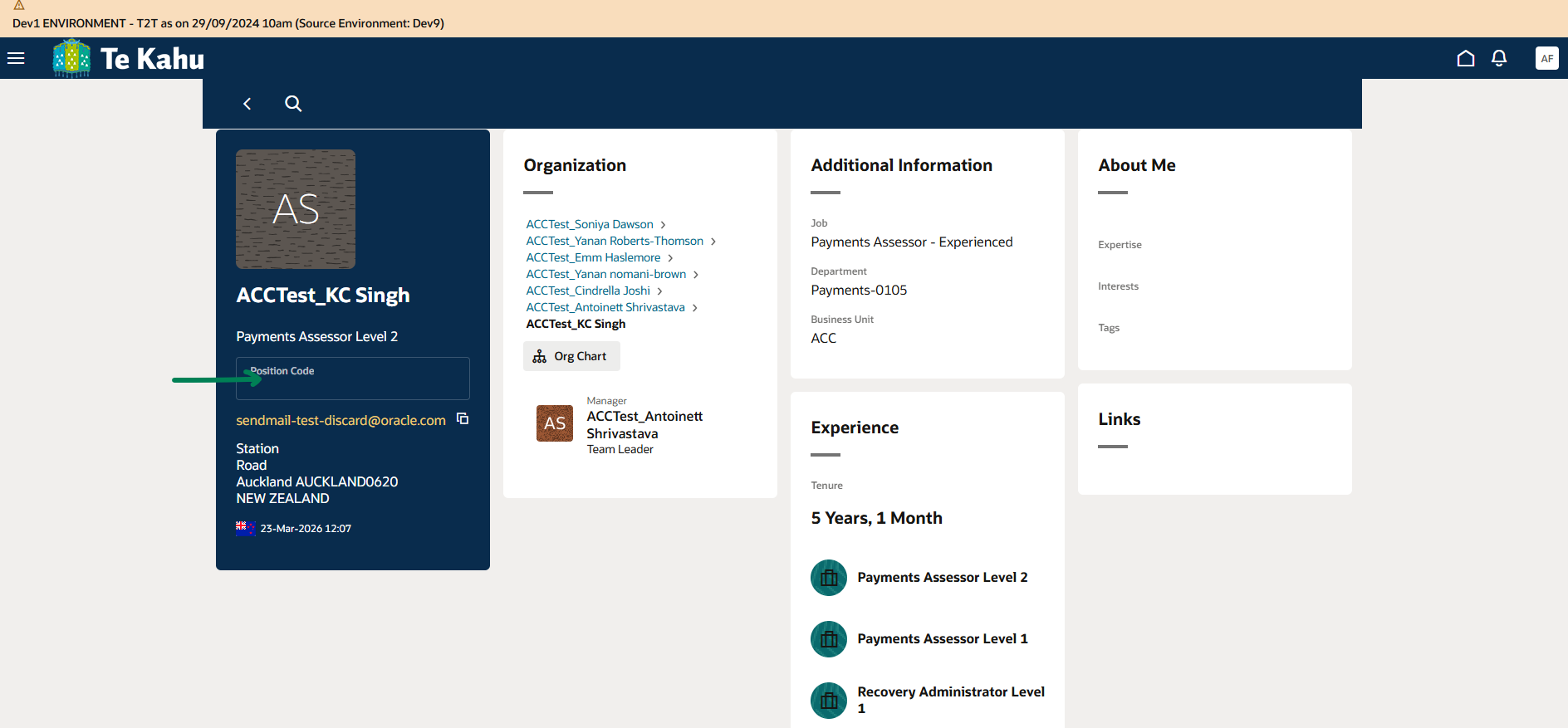Go back with the left chevron
Screen dimensions: 1568x728
point(247,104)
